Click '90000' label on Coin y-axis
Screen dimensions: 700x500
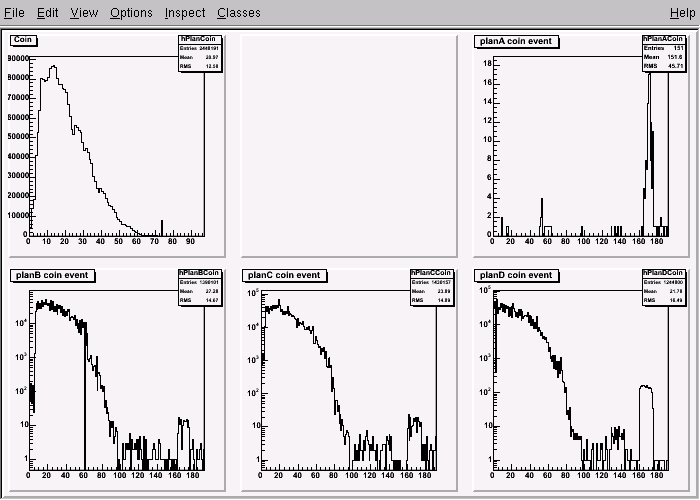[x=18, y=58]
